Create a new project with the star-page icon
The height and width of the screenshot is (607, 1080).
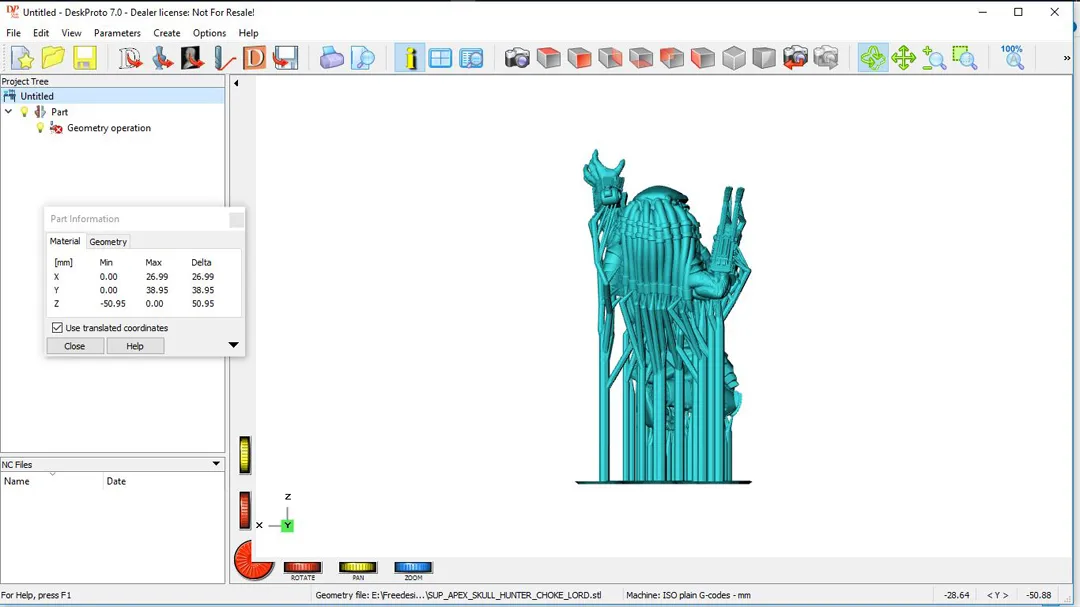[x=22, y=58]
